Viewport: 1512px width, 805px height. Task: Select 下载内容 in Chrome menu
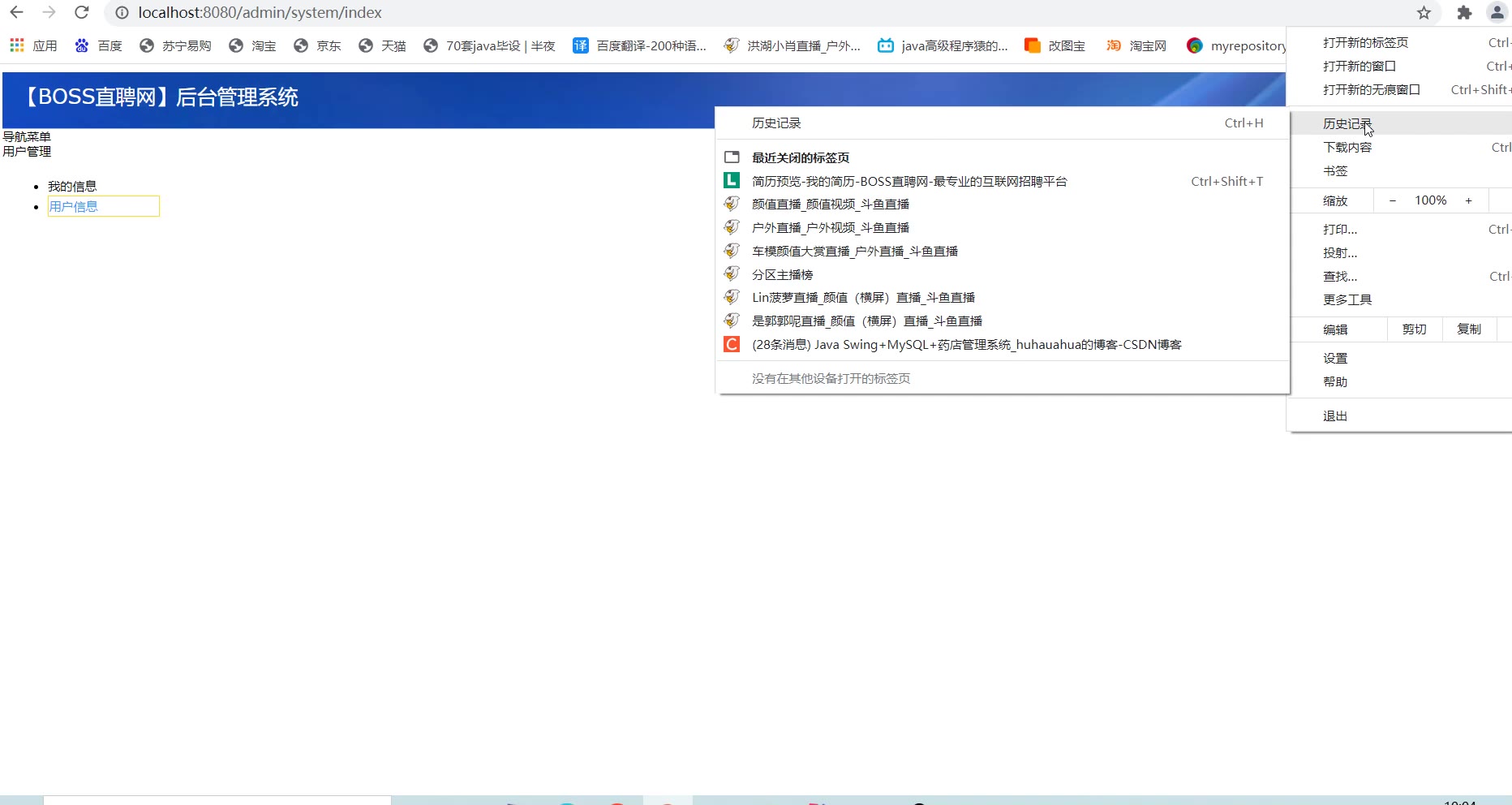pyautogui.click(x=1399, y=147)
